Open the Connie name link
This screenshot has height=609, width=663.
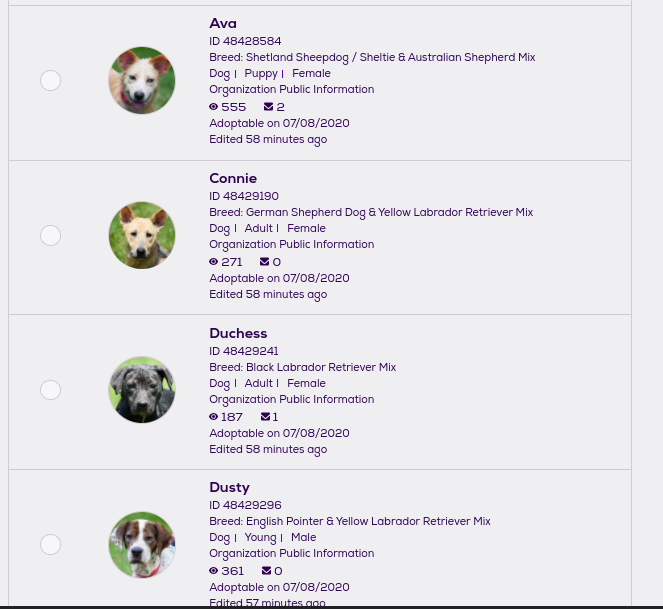click(x=233, y=179)
